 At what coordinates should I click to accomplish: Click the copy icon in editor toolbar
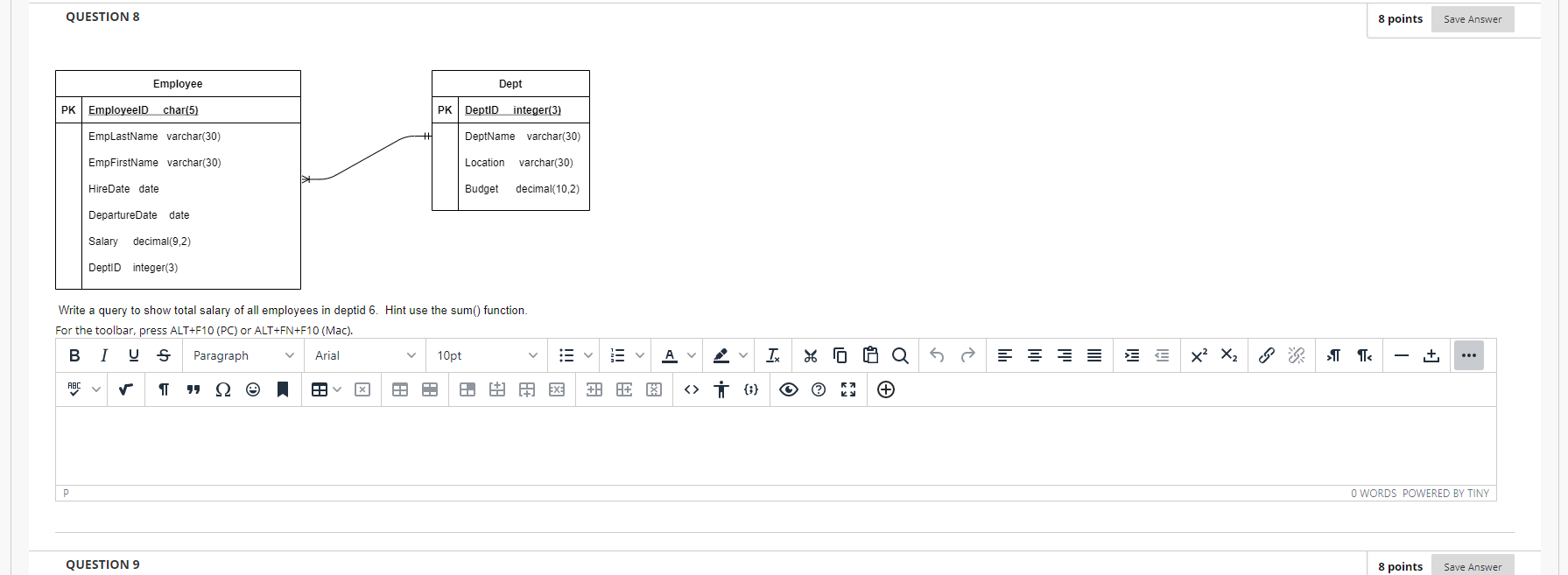(840, 355)
